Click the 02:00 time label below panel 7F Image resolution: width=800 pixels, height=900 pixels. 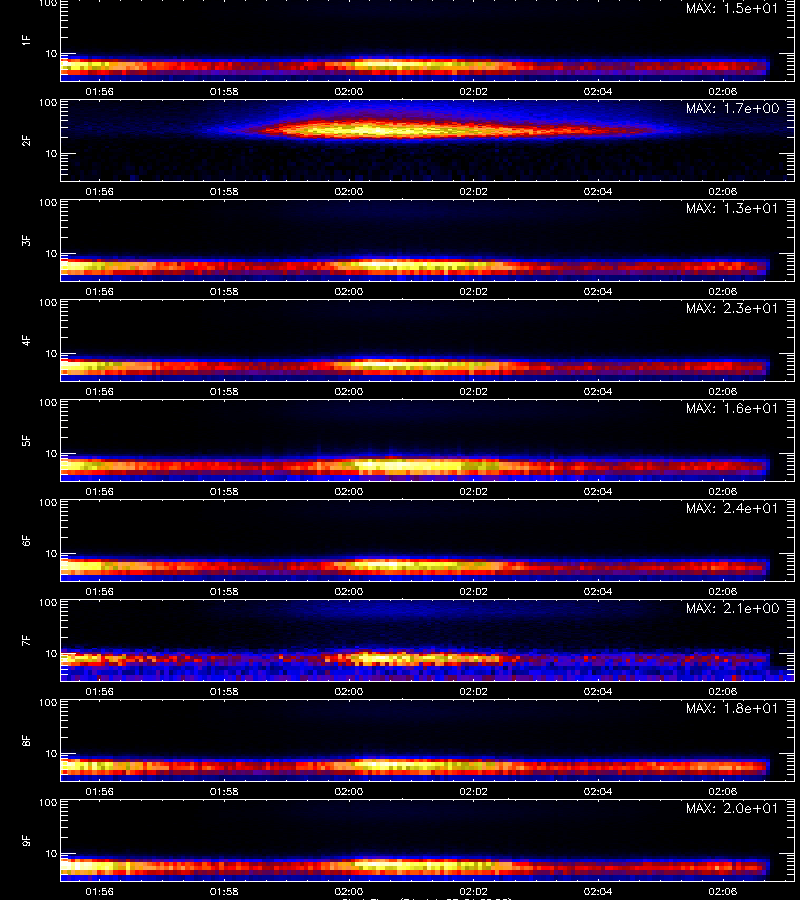tap(349, 692)
